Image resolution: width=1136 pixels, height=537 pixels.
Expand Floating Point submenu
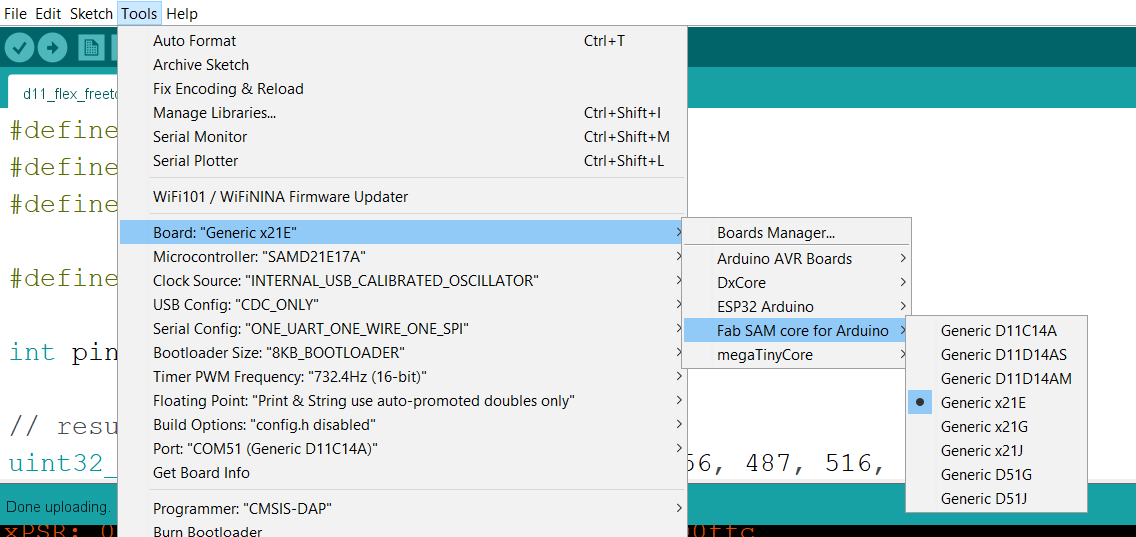pos(402,401)
